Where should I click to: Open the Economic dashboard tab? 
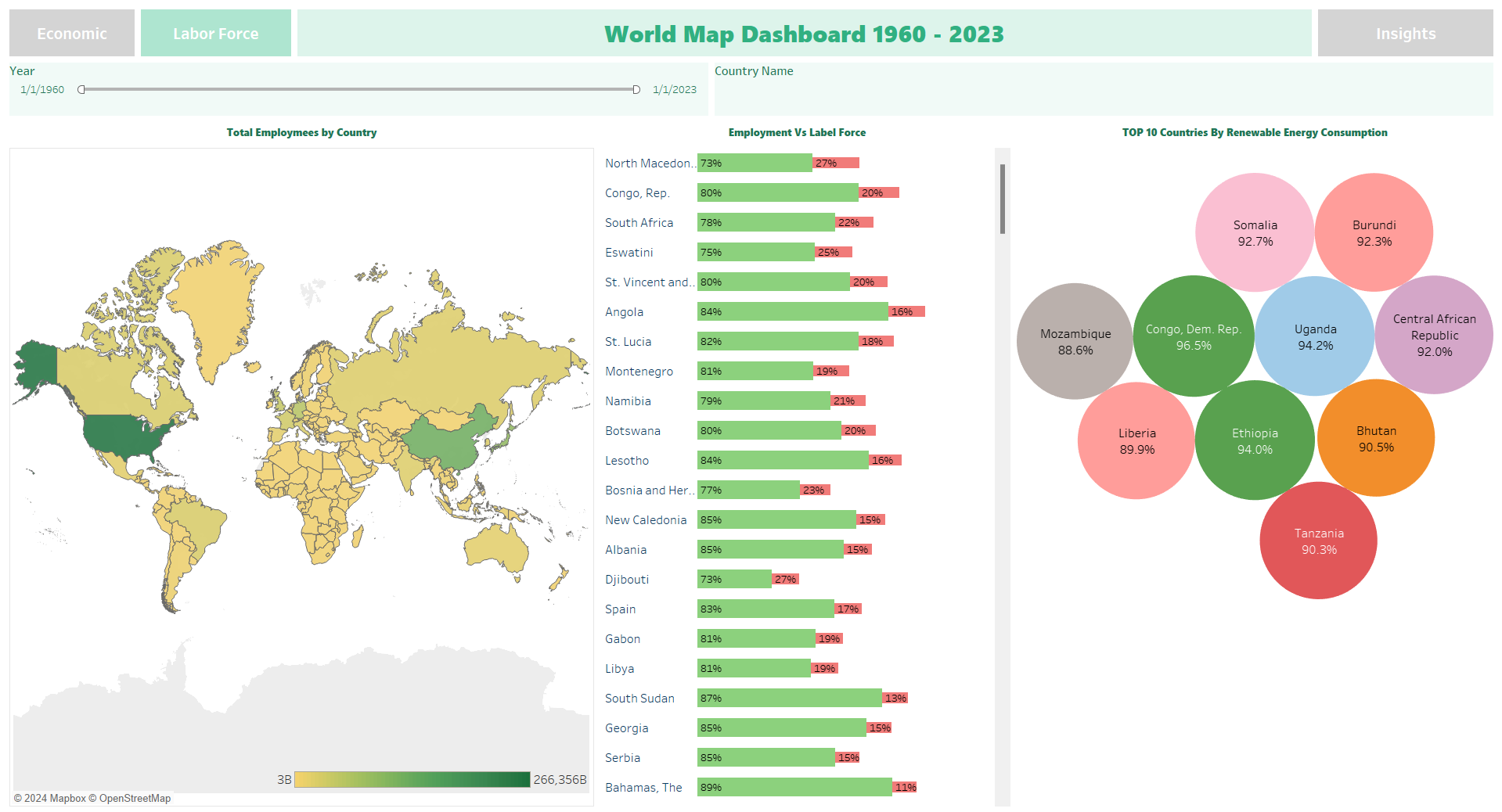click(72, 34)
